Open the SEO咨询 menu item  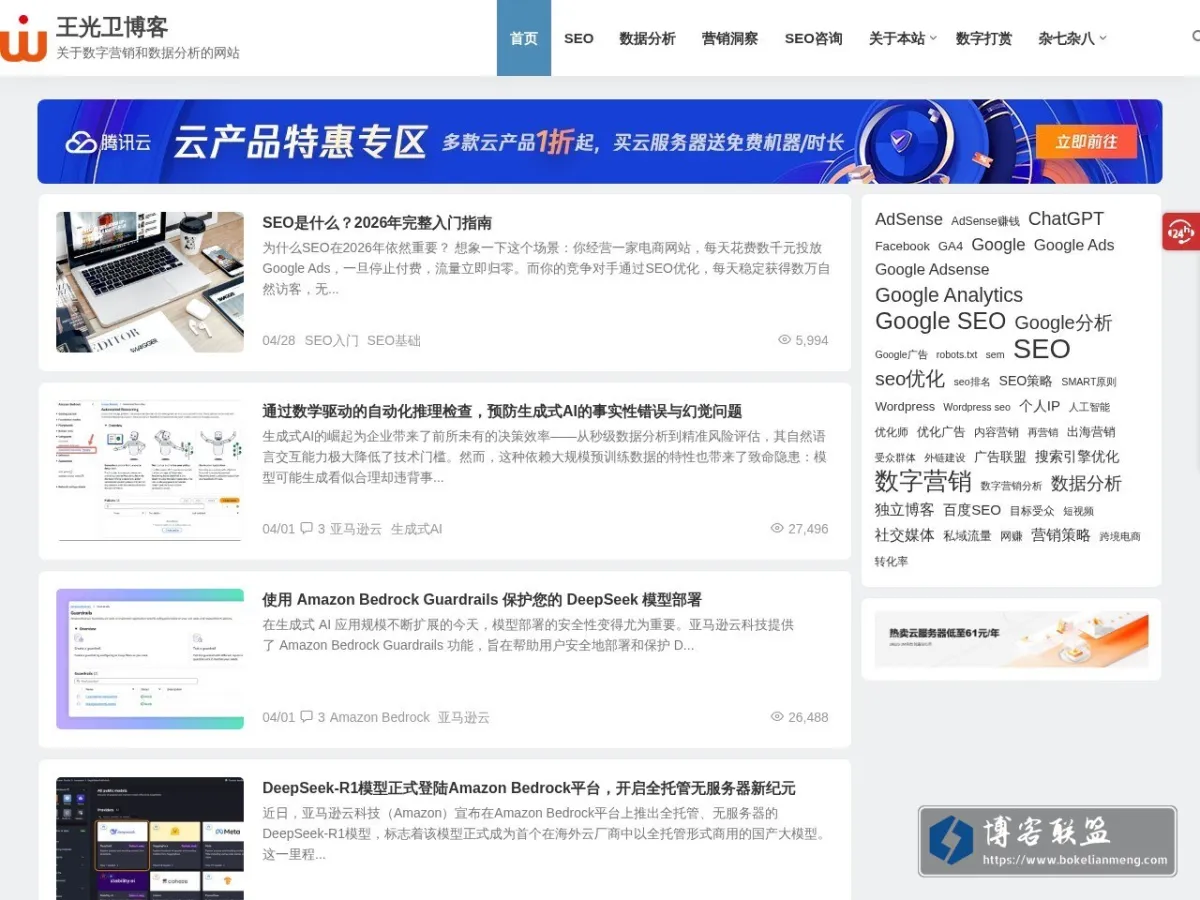coord(813,38)
